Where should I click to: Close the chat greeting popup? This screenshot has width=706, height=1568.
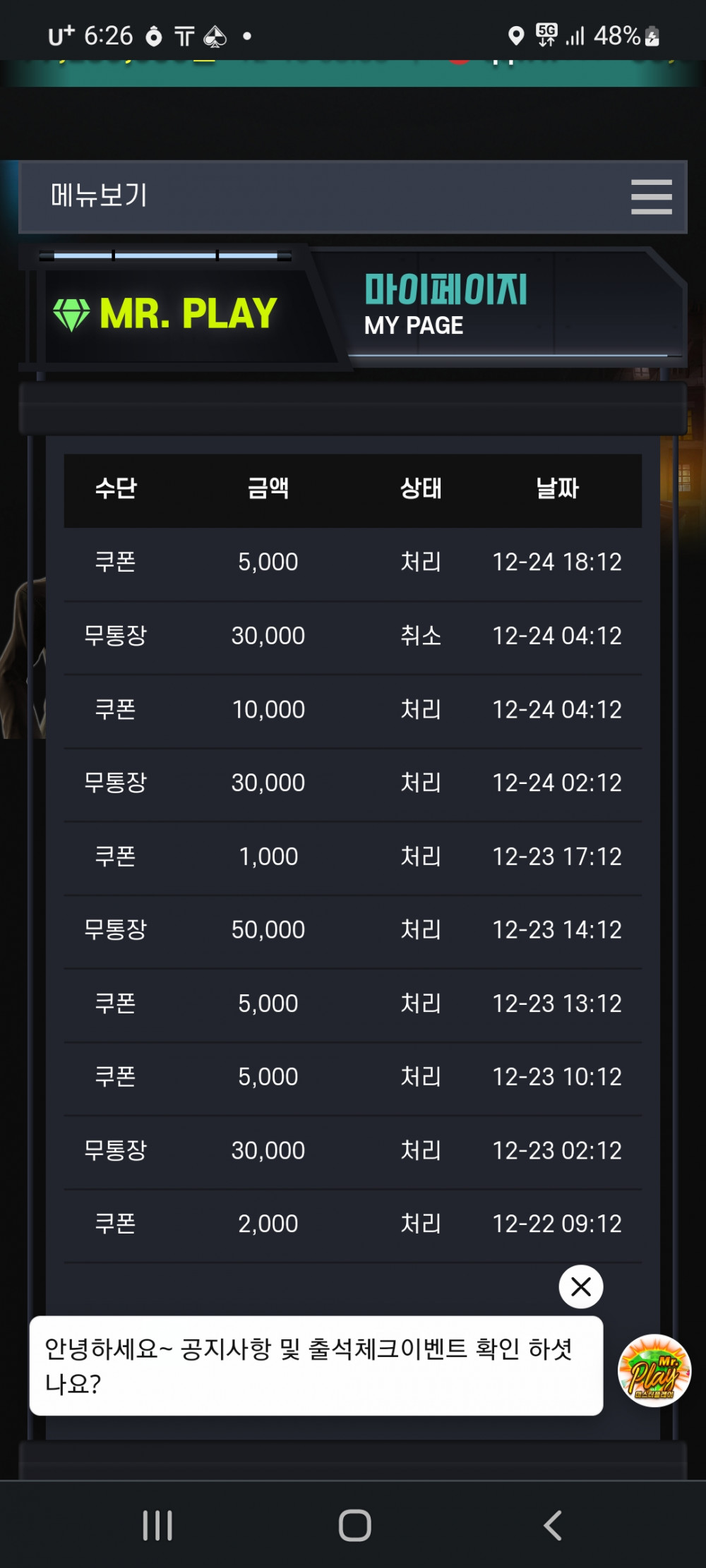click(580, 1286)
